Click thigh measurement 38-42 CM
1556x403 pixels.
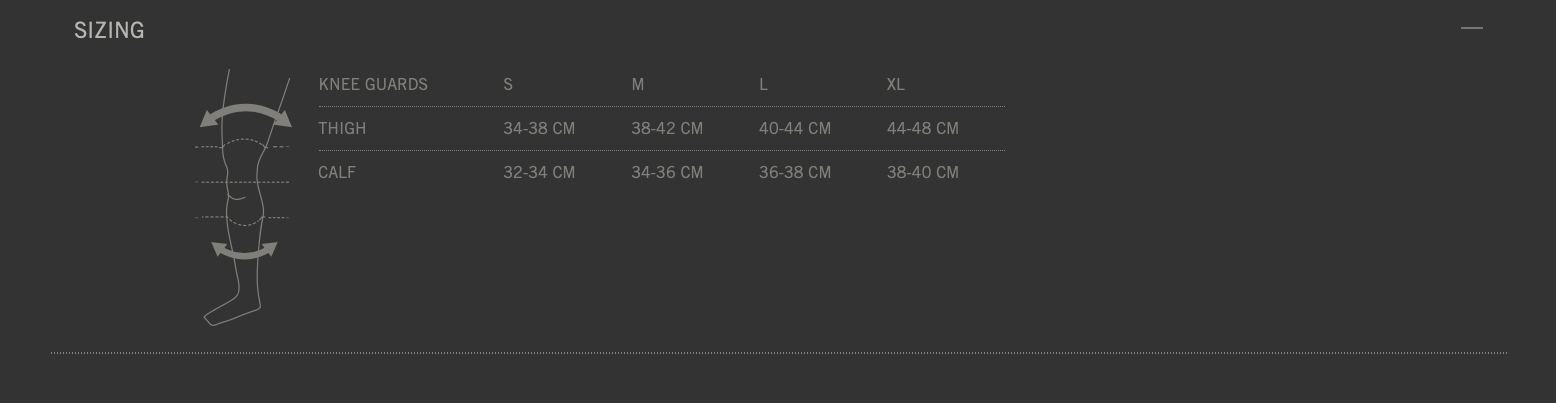[x=667, y=129]
